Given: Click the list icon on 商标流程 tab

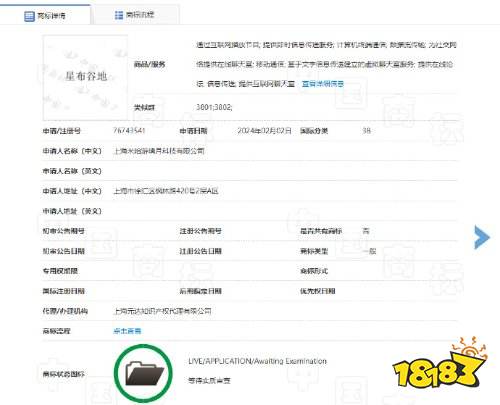Looking at the screenshot, I should (x=119, y=15).
